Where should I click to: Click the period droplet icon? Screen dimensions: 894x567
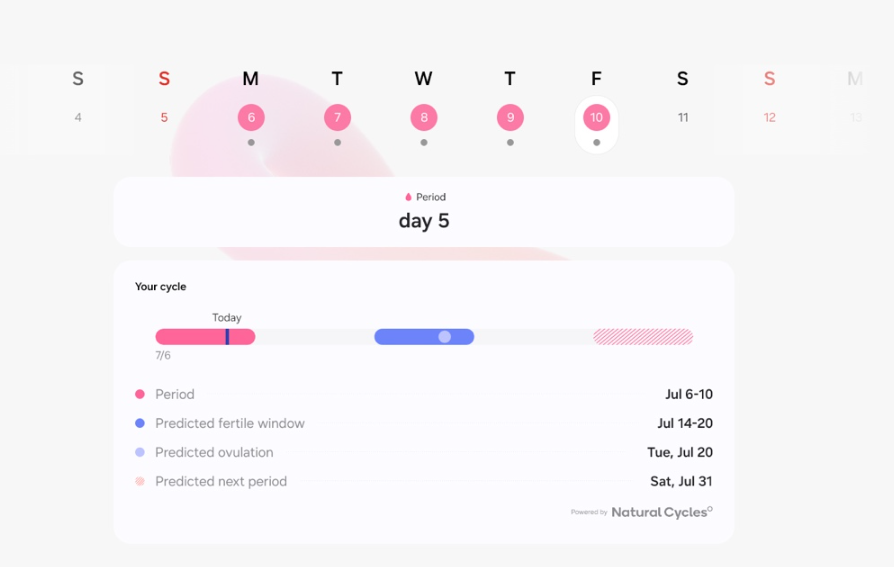point(408,198)
